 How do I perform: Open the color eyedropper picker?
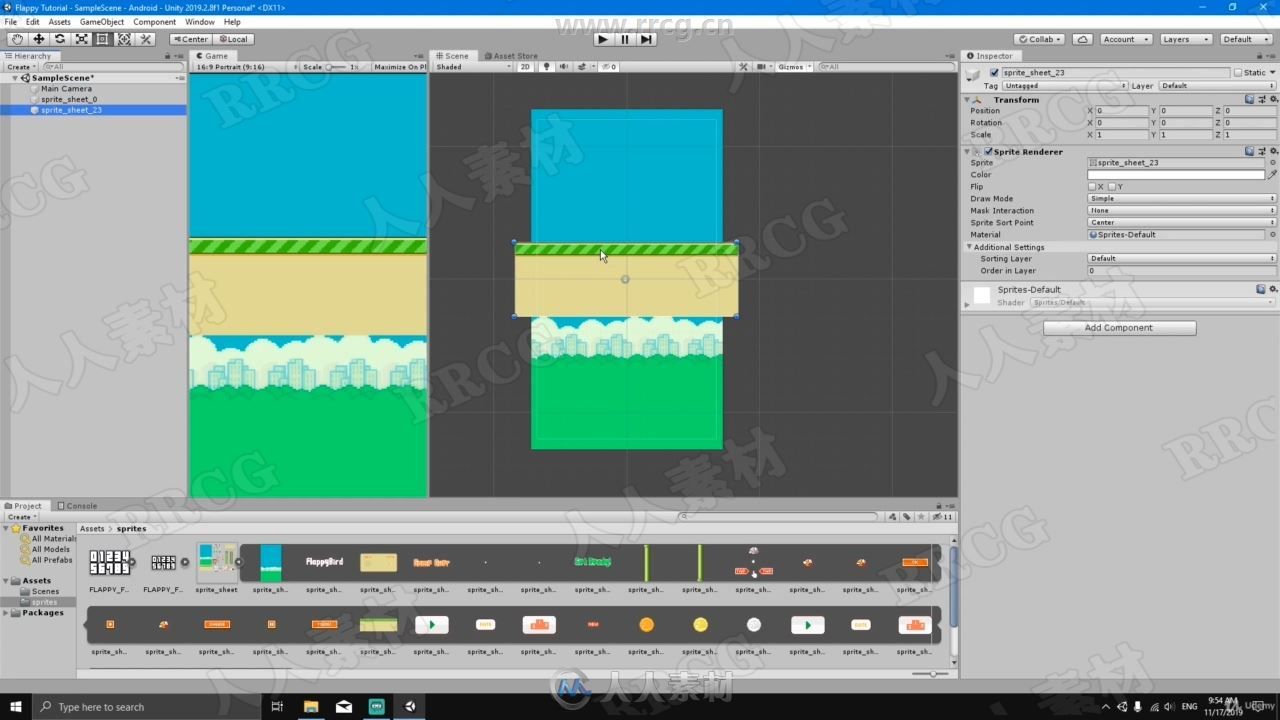point(1272,175)
